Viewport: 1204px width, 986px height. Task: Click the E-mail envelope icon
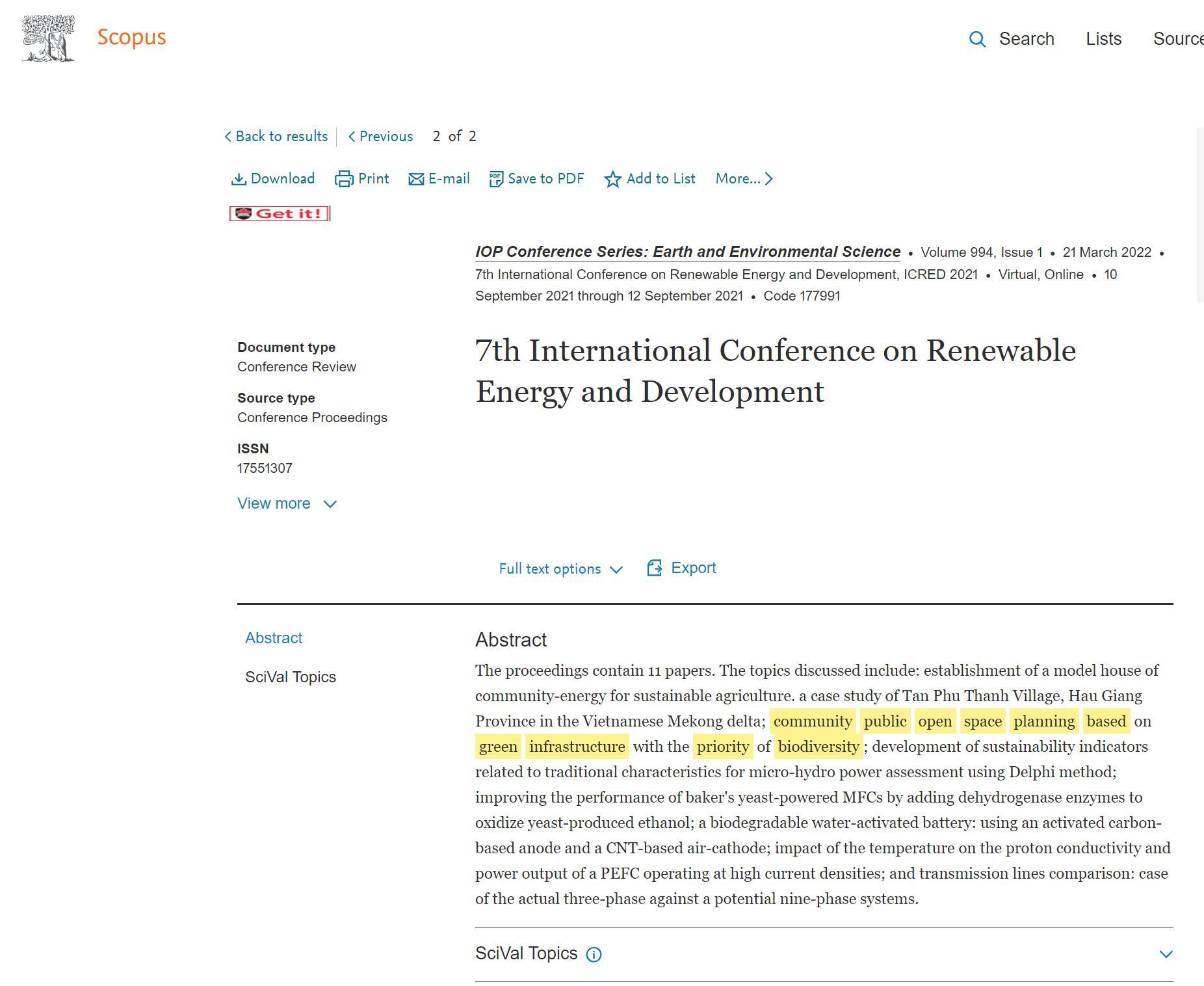pyautogui.click(x=416, y=179)
